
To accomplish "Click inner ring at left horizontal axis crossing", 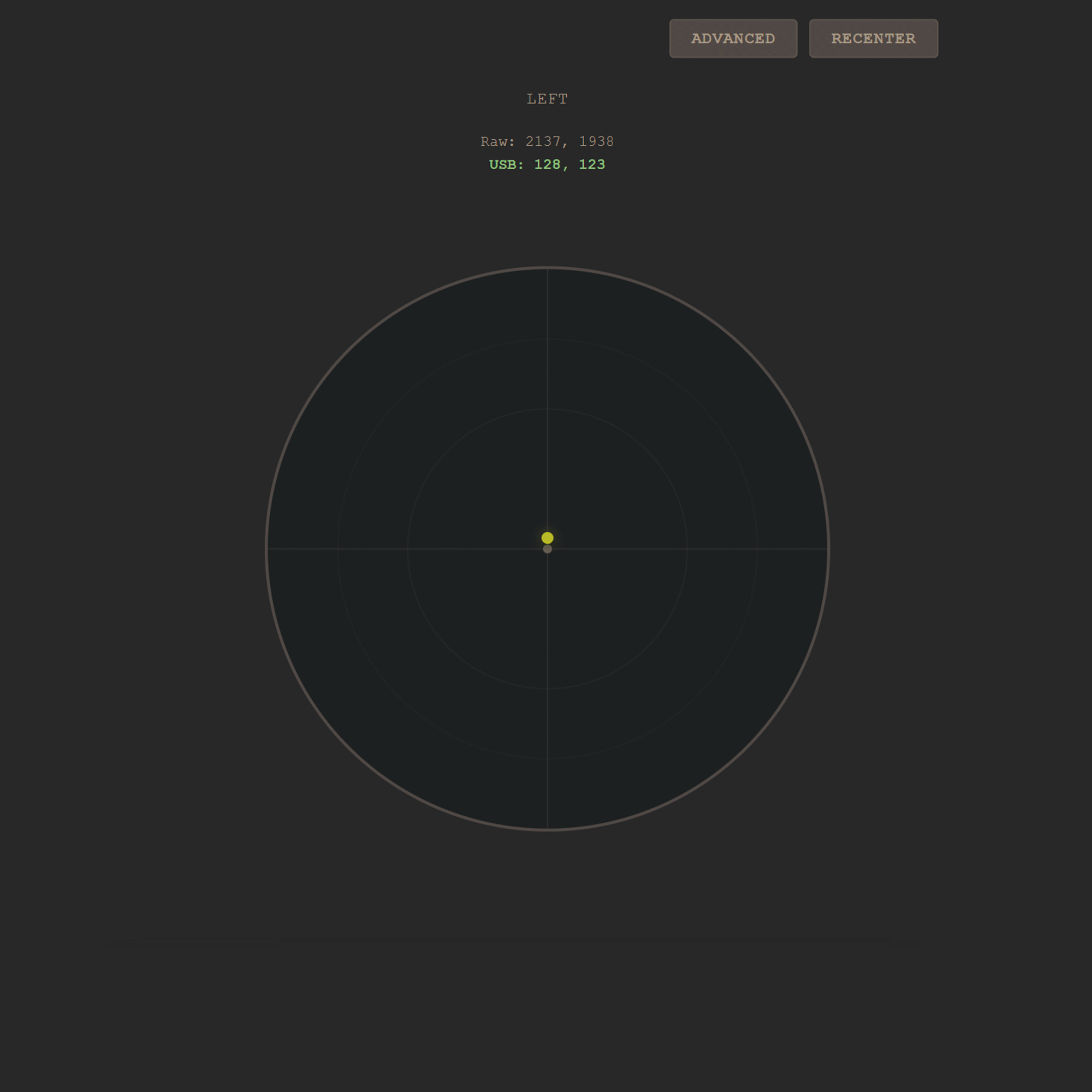I will (407, 549).
